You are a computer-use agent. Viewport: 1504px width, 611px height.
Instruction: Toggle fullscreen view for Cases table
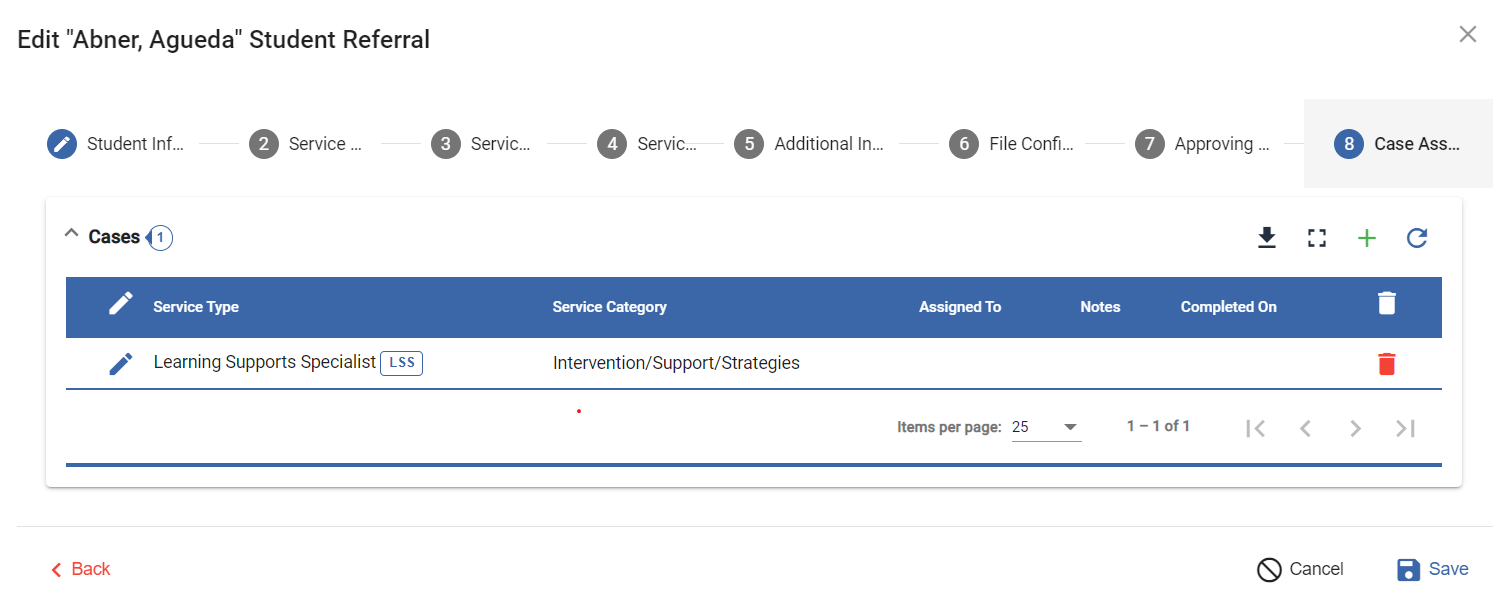(1317, 238)
